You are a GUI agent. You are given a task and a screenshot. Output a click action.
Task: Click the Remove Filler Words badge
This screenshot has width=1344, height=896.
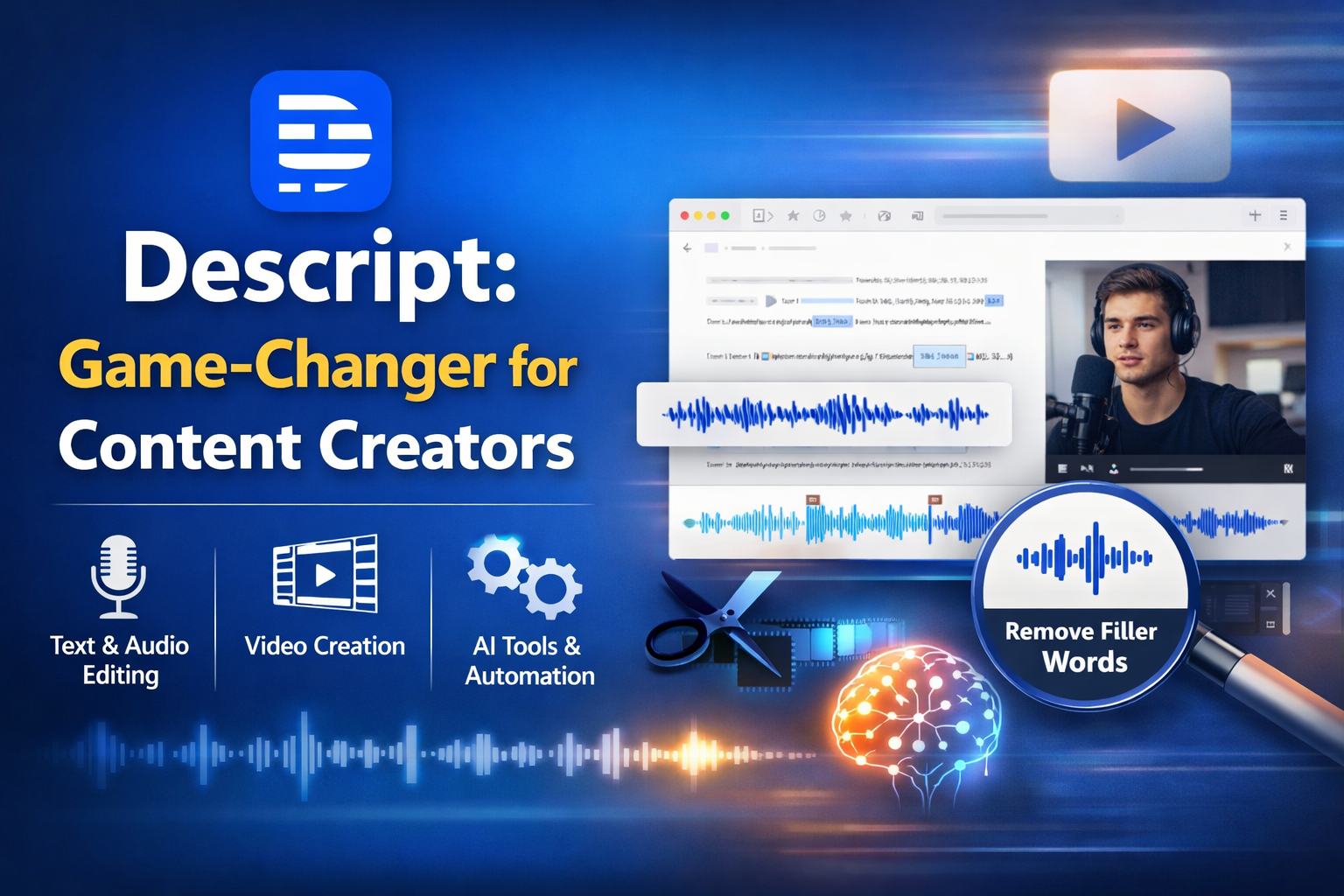click(1083, 646)
